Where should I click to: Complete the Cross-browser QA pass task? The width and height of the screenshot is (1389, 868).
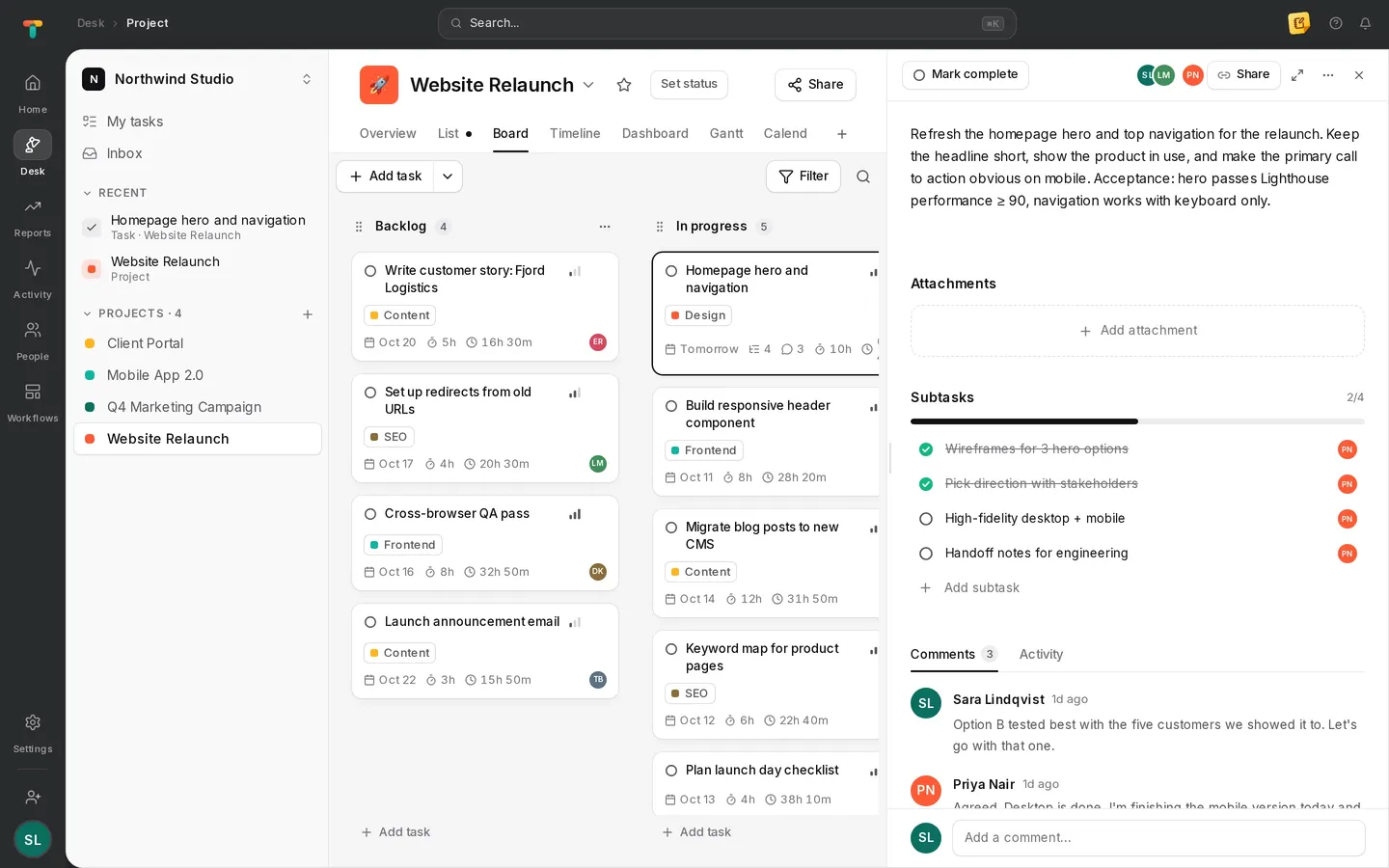point(370,514)
